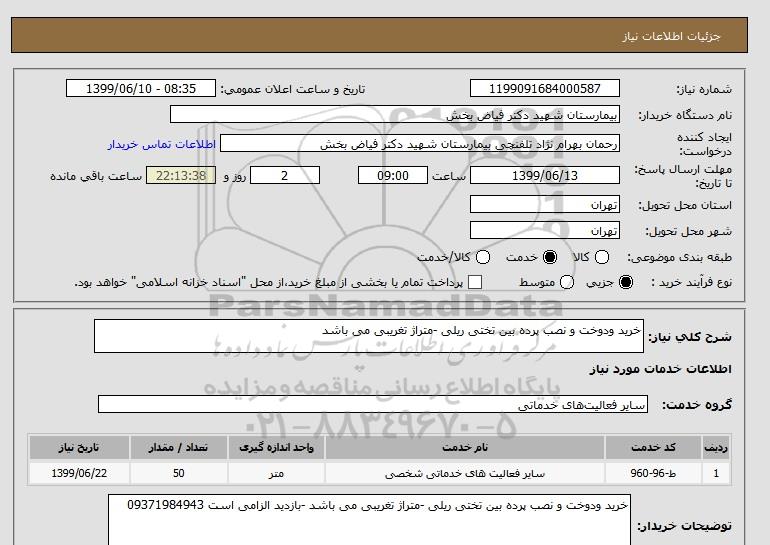Click the buyer notes text area
Screen dimensions: 770x545
(369, 519)
